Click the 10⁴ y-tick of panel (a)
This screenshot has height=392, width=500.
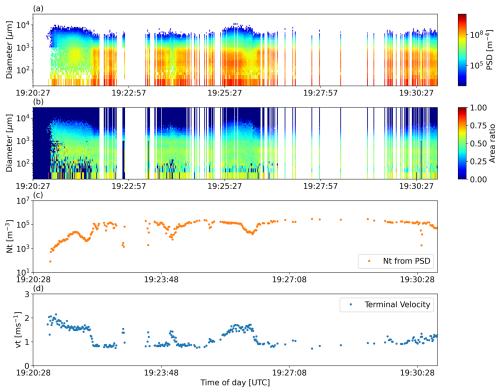(23, 25)
